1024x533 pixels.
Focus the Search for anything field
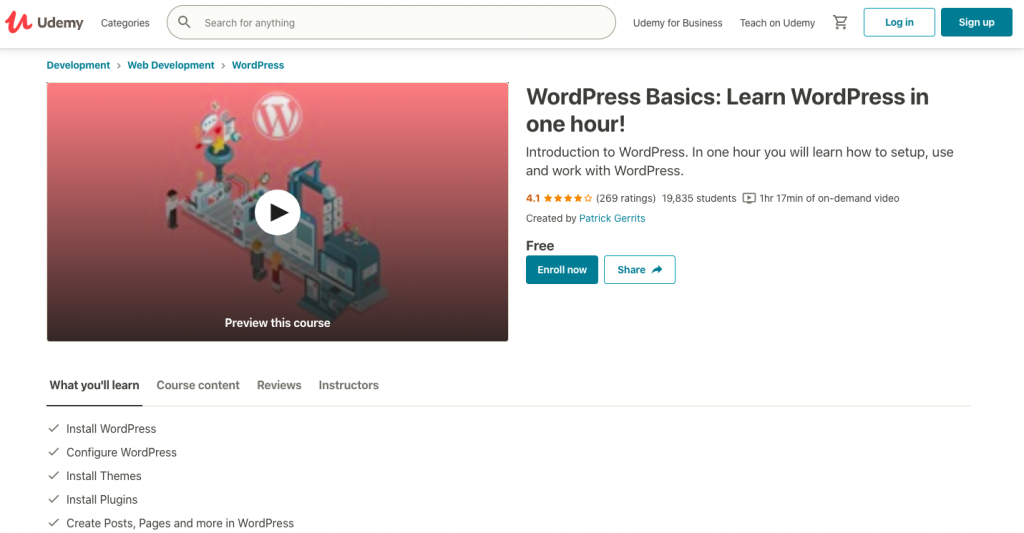pos(391,22)
